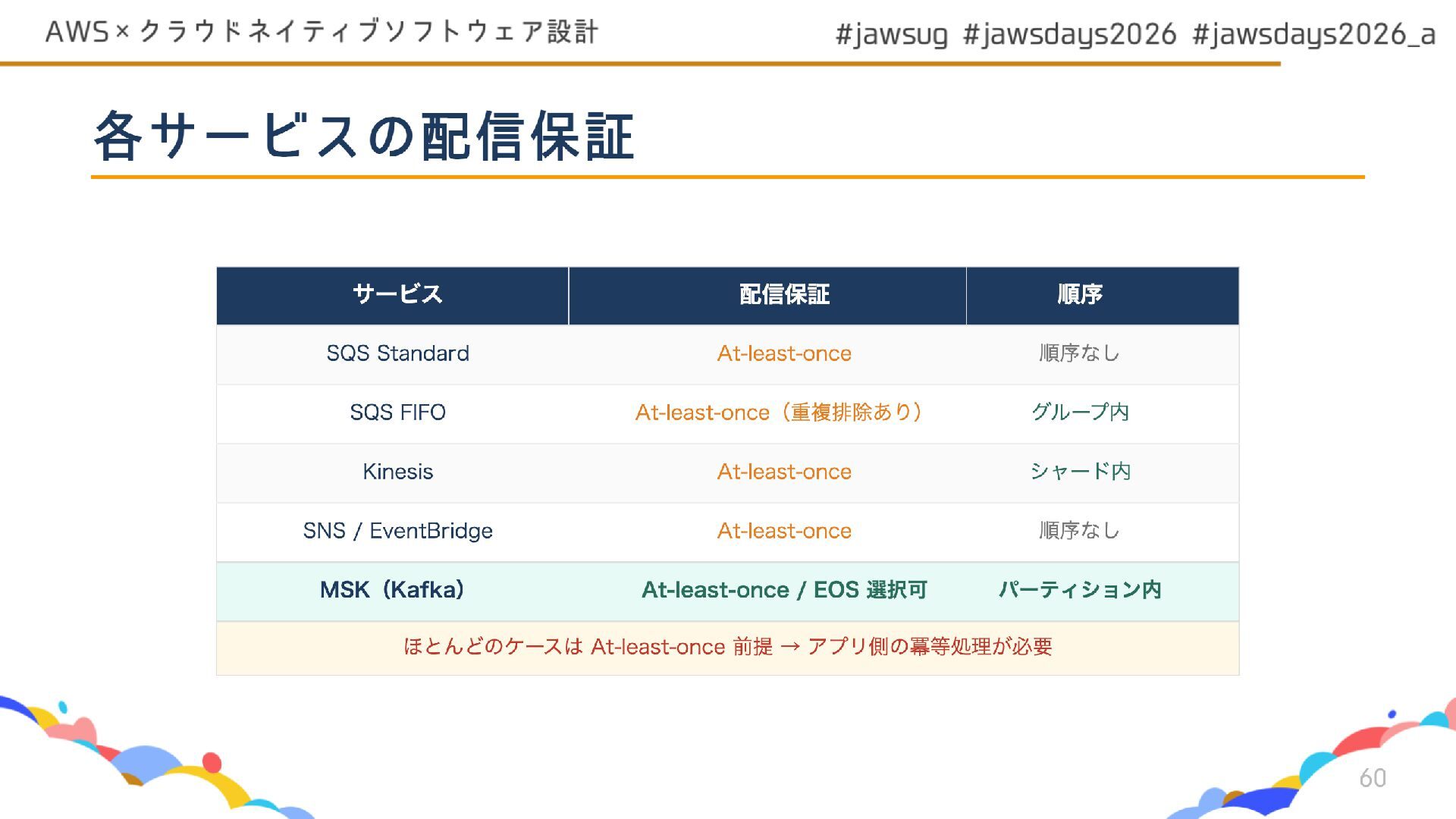Viewport: 1456px width, 819px height.
Task: Click the #jawsdays2026 hashtag
Action: tap(1069, 34)
